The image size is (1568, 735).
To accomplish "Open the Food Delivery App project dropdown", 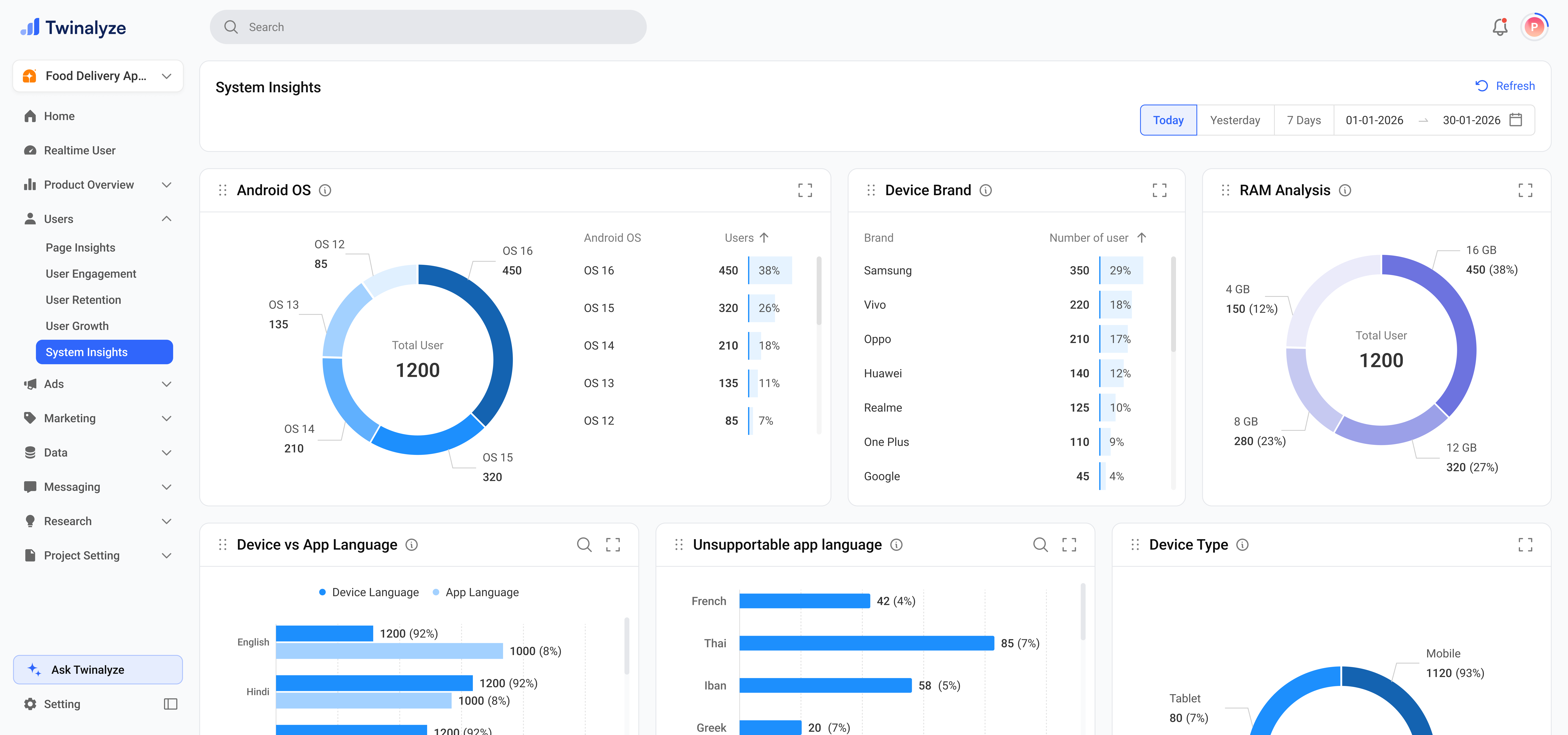I will tap(98, 76).
